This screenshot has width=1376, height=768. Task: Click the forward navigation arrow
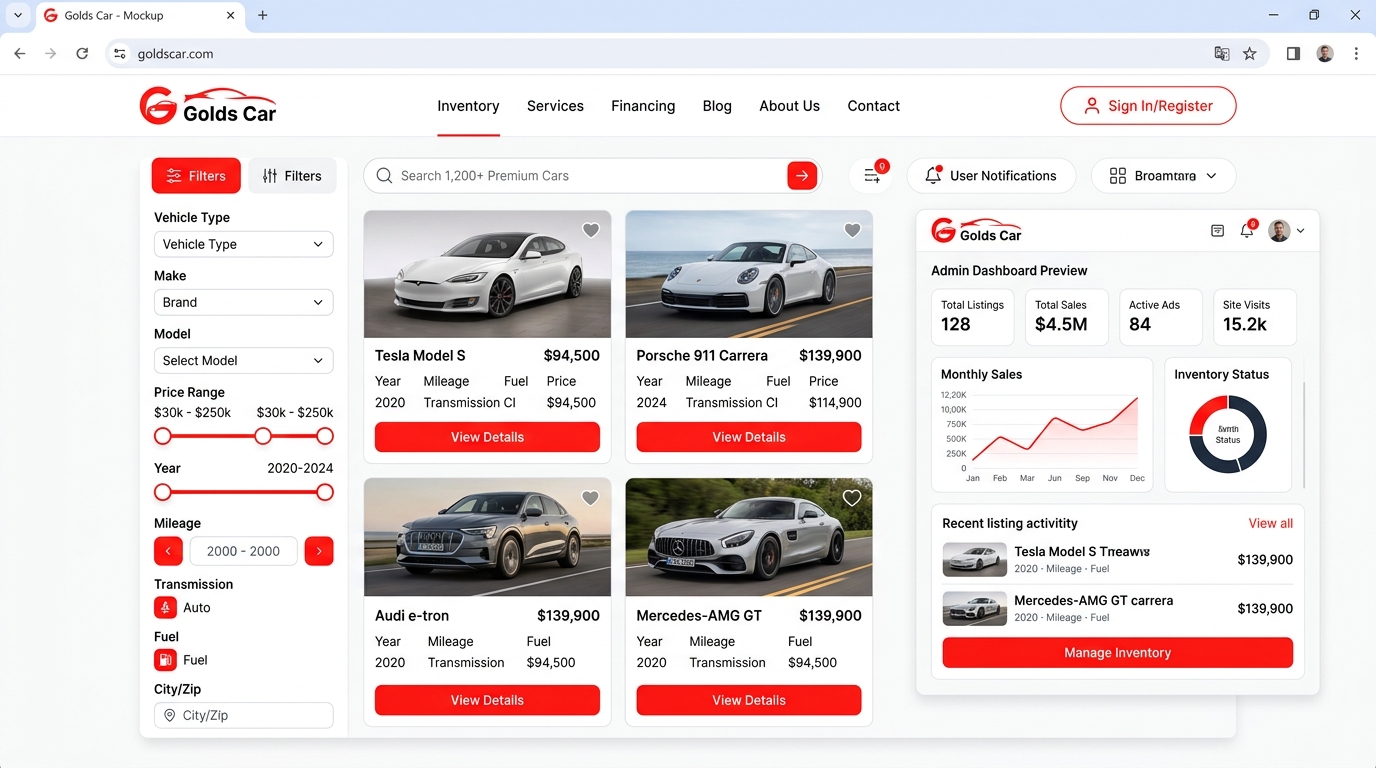pyautogui.click(x=51, y=54)
